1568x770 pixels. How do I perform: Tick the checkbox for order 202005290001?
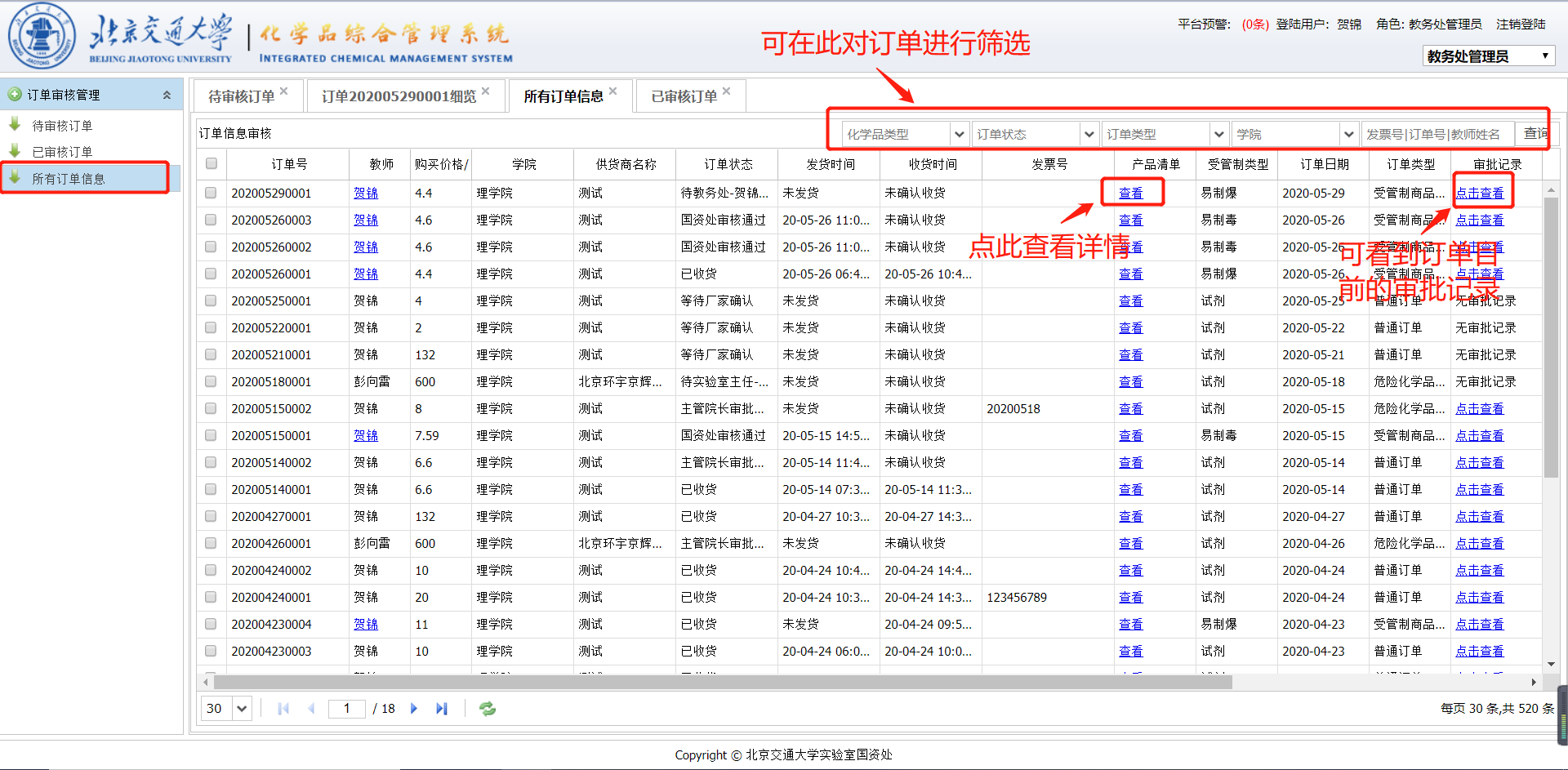212,194
